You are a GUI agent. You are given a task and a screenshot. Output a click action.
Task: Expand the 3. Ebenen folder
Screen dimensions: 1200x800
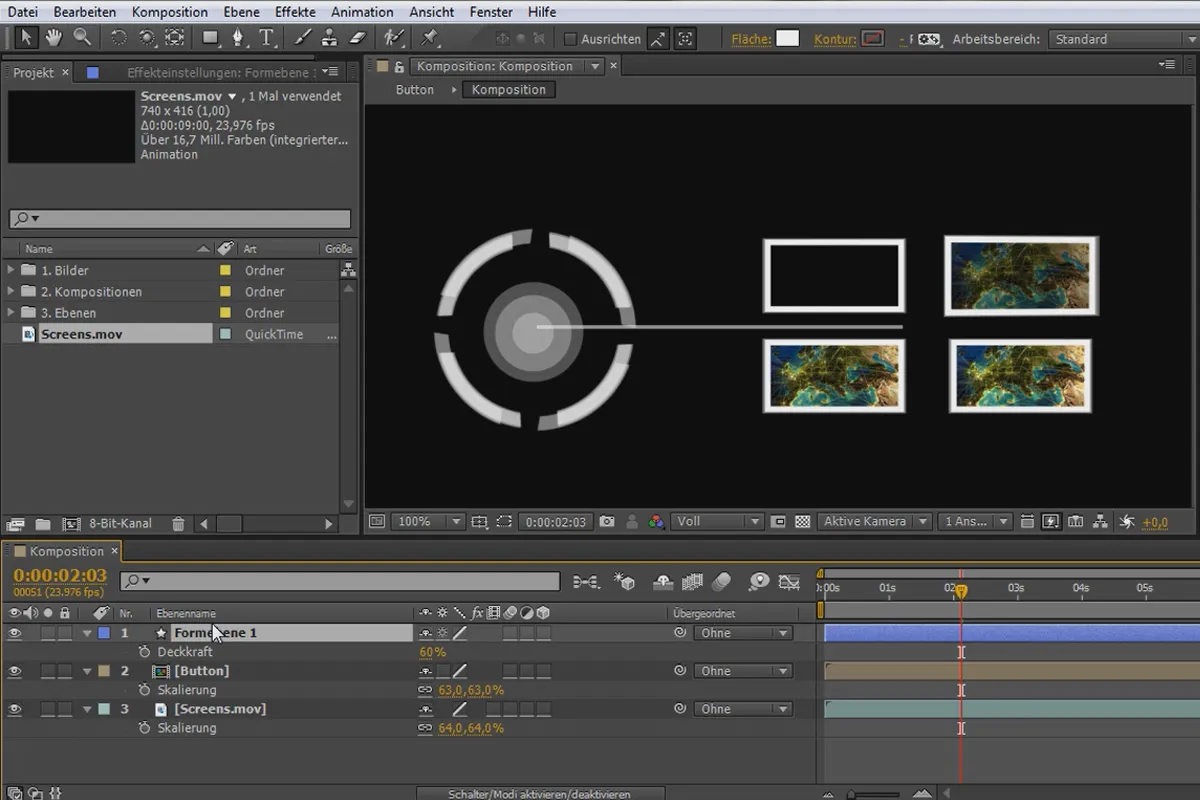11,313
